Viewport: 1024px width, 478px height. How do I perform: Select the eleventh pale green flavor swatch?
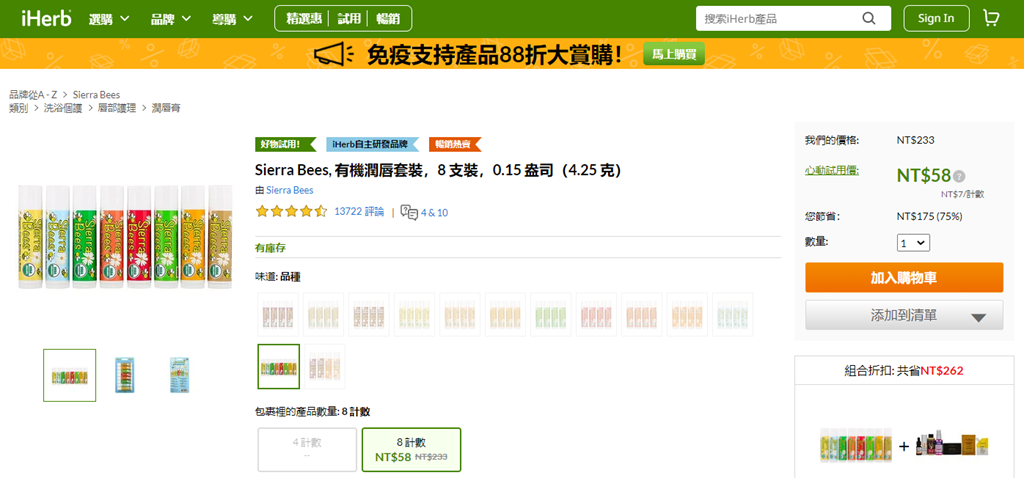733,314
